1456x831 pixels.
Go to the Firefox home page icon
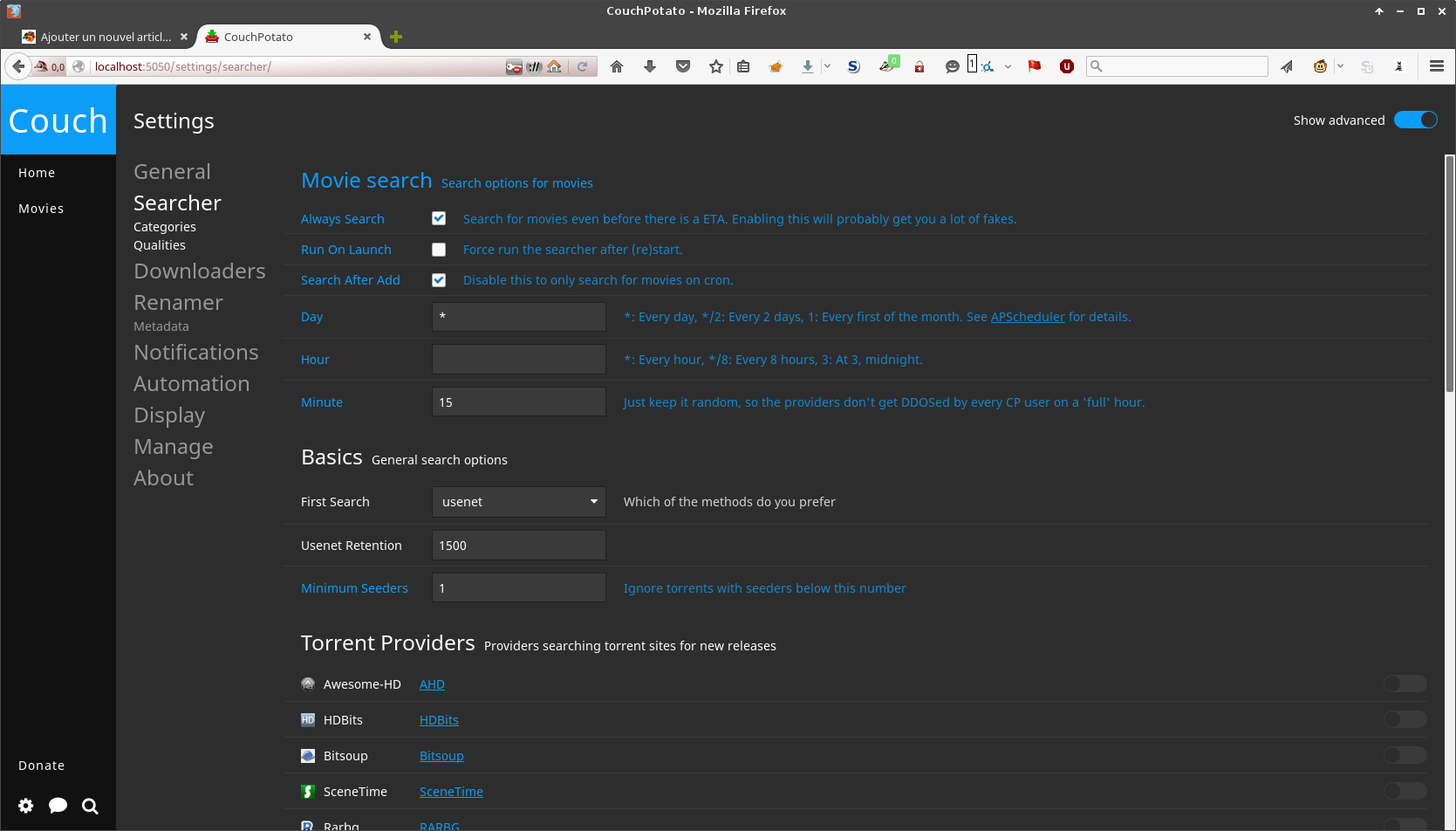pos(617,66)
